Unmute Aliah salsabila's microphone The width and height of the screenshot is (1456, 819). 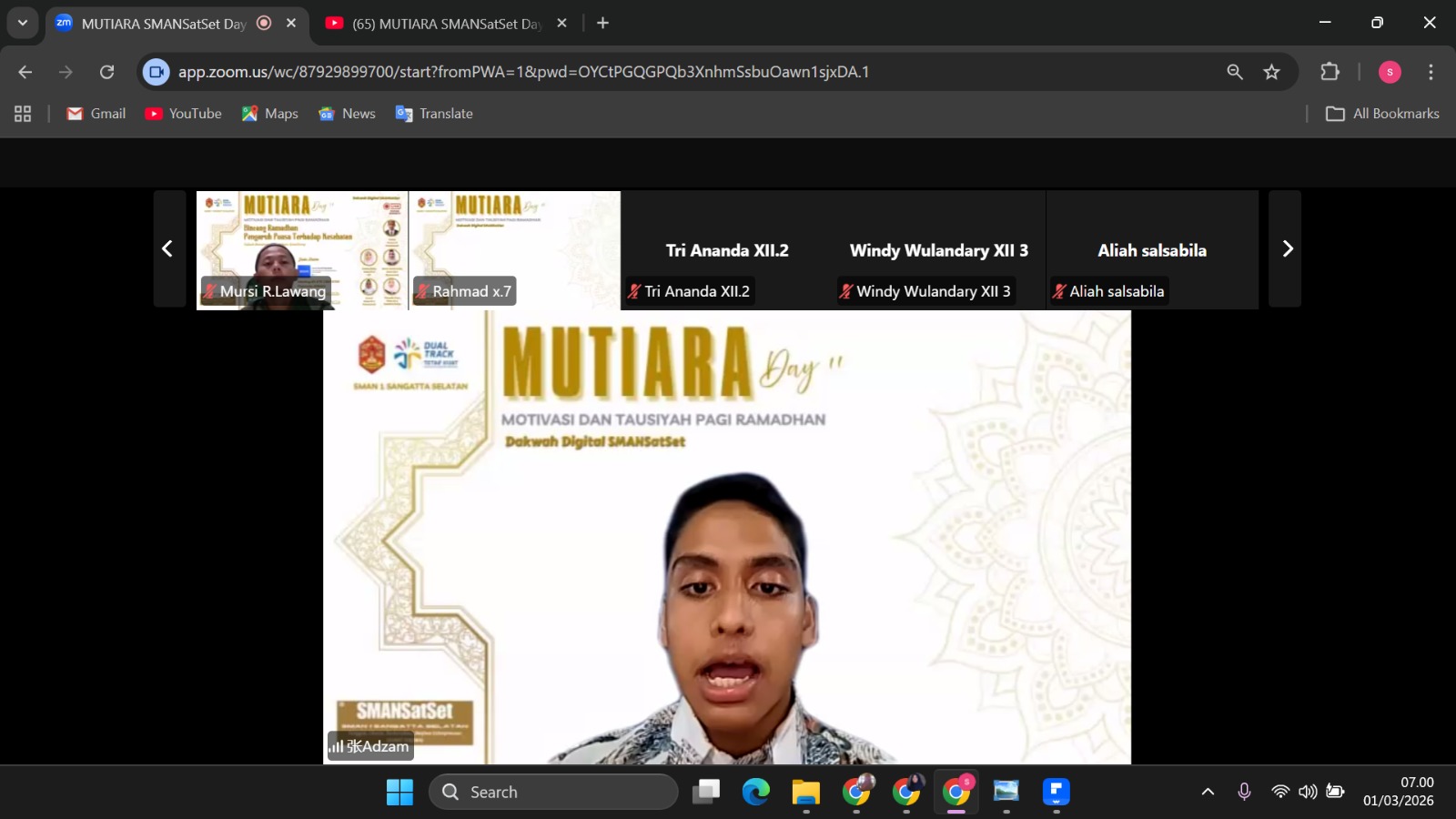(x=1058, y=290)
